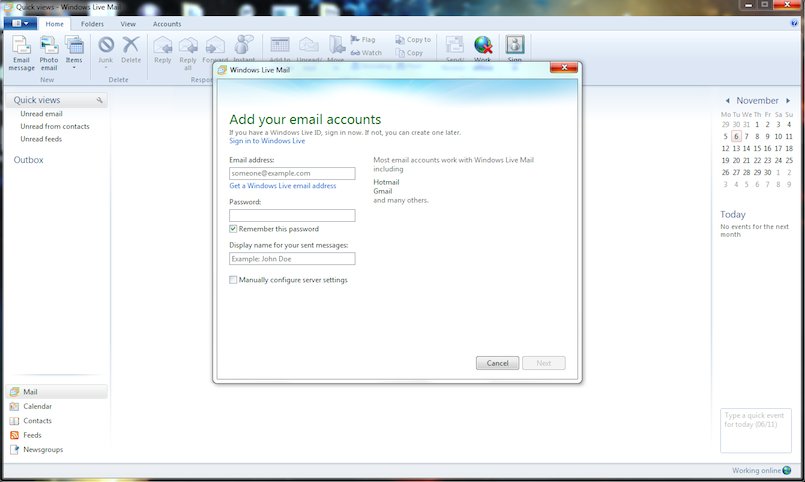Screen dimensions: 805x482
Task: Click the Copy to button
Action: click(x=413, y=40)
